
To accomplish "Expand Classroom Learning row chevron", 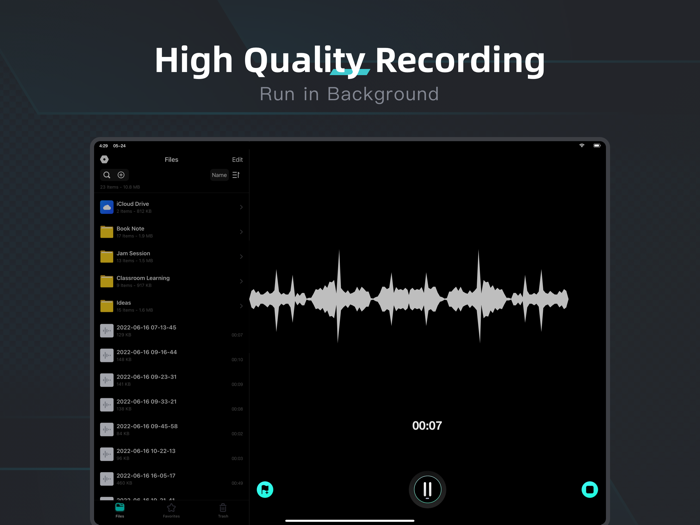I will [x=241, y=281].
